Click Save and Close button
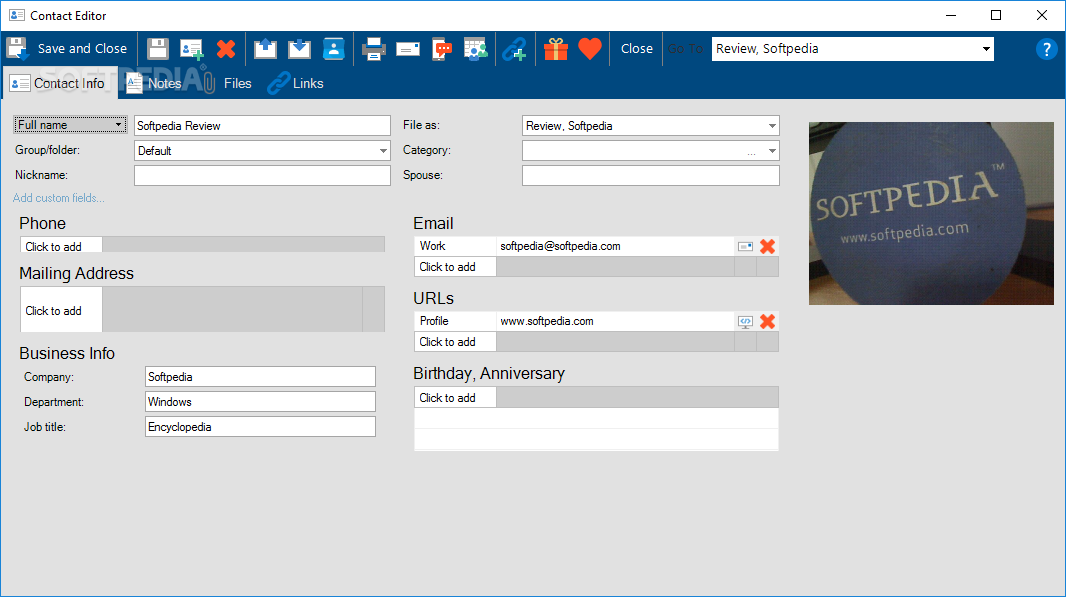The image size is (1066, 597). [x=67, y=49]
